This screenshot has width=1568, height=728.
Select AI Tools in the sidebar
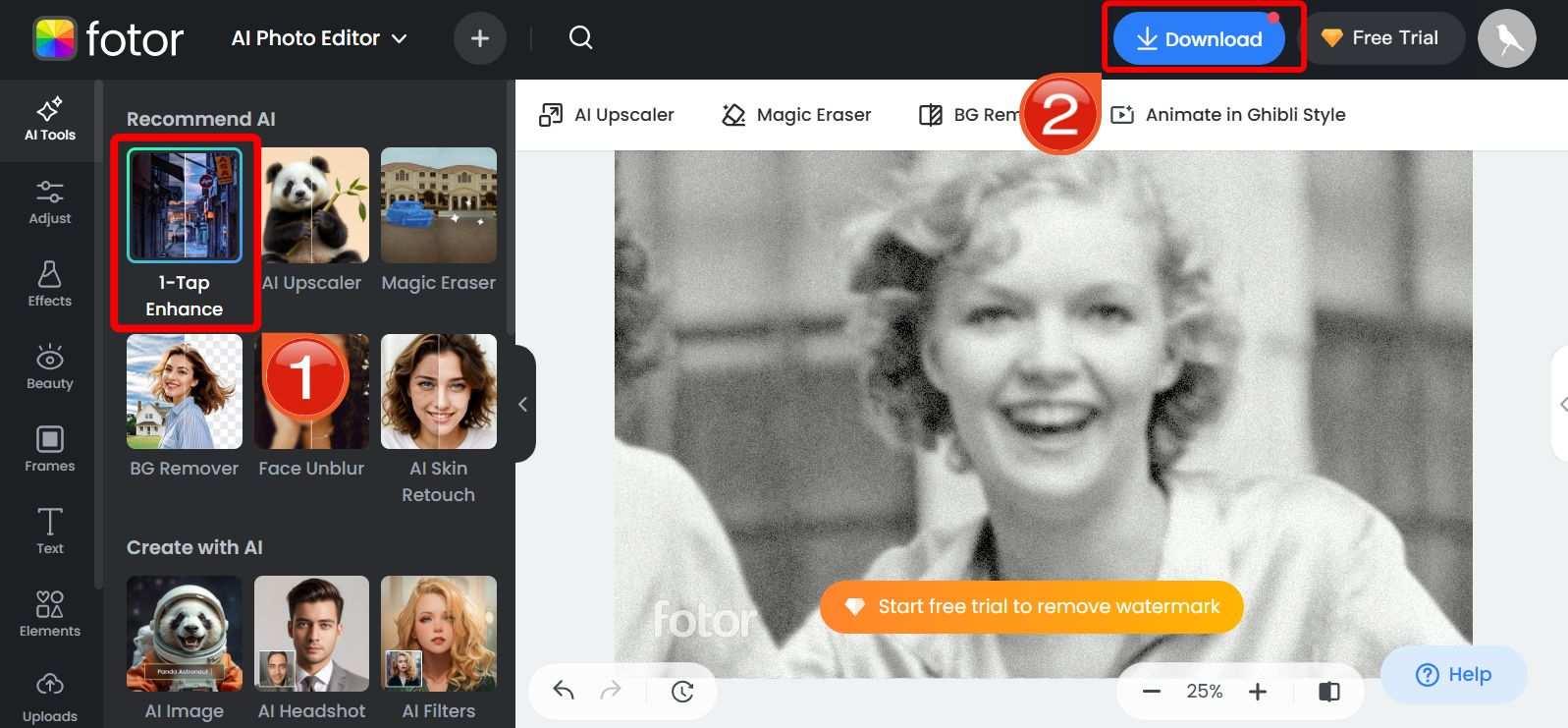click(x=50, y=118)
